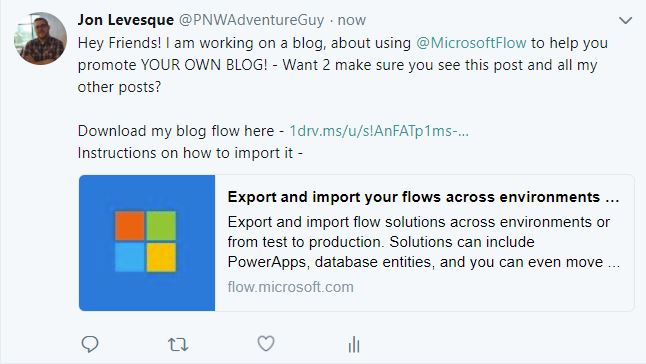The width and height of the screenshot is (646, 364).
Task: Like the tweet with the heart icon
Action: click(266, 343)
